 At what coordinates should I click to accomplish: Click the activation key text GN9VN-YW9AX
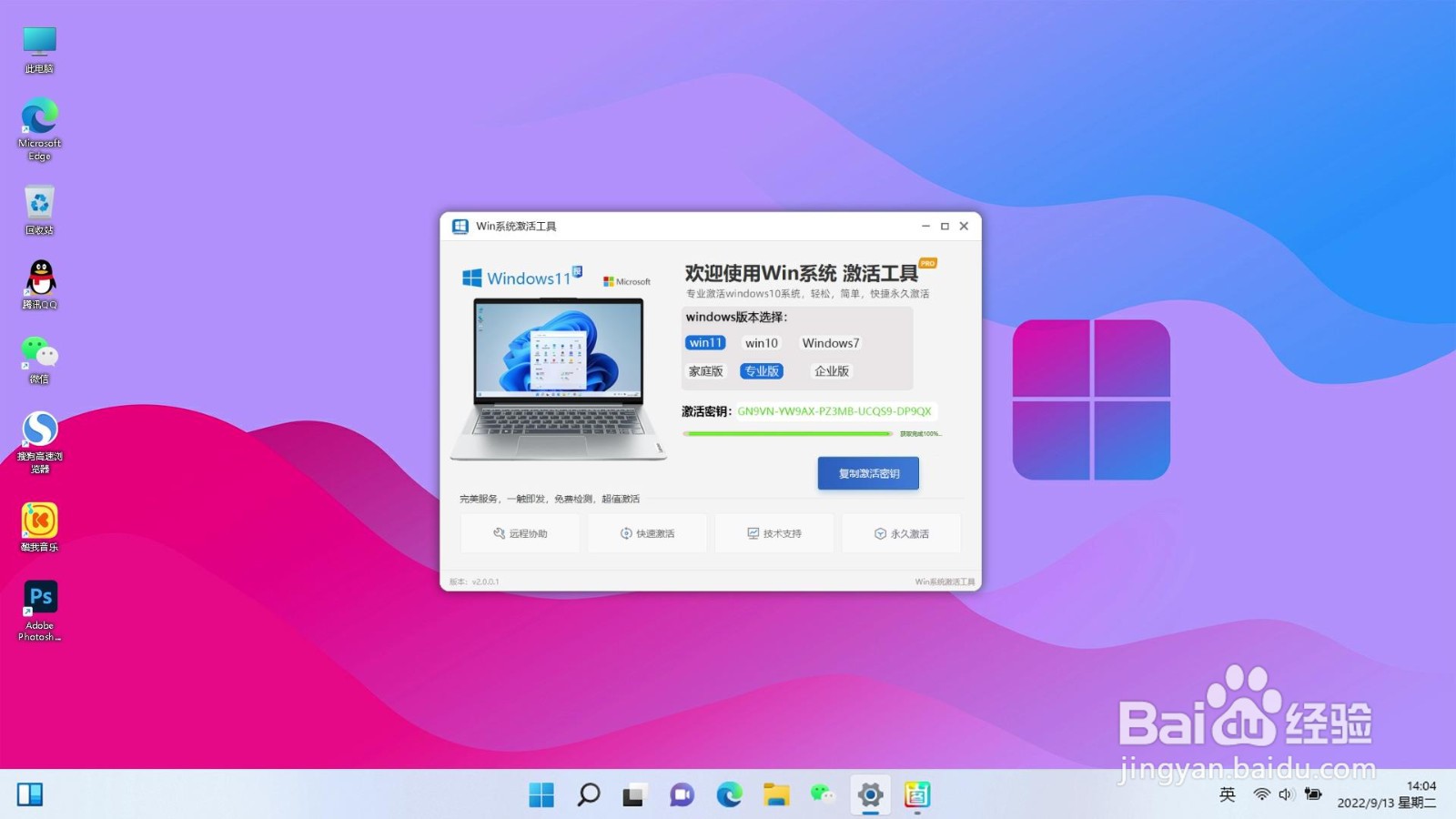pos(834,411)
